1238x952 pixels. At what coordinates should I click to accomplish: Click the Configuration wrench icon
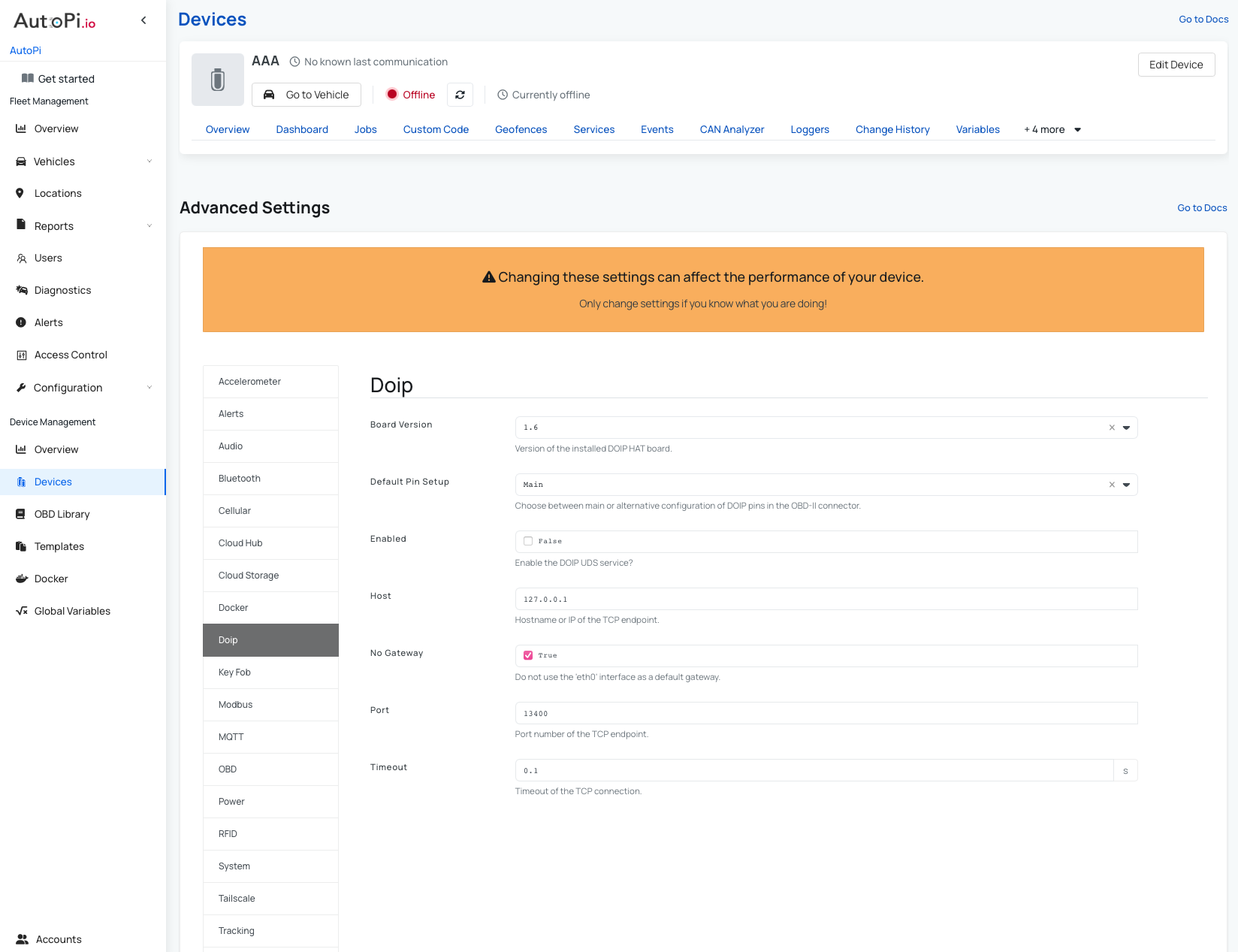tap(21, 388)
